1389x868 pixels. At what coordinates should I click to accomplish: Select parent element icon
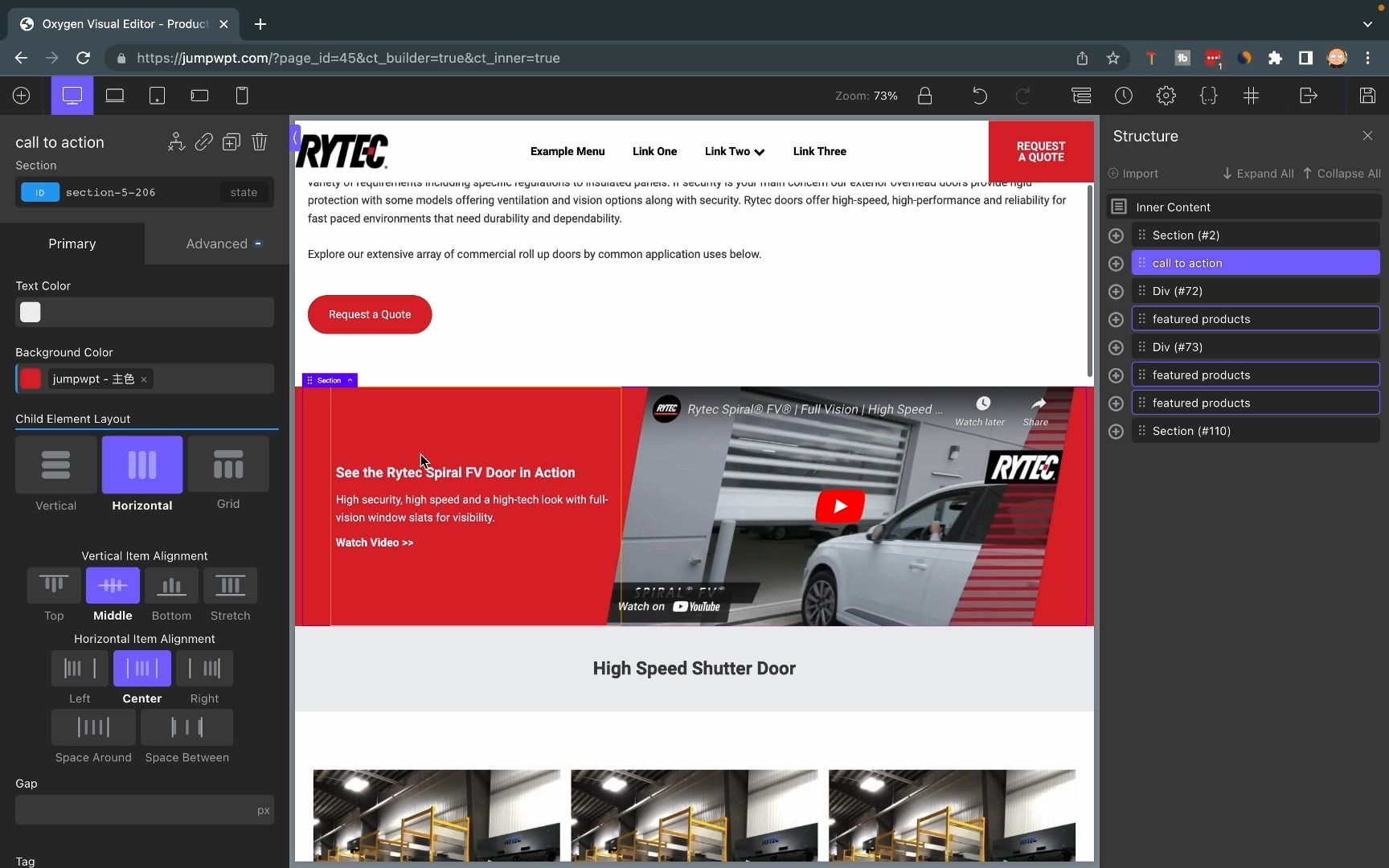[x=176, y=142]
